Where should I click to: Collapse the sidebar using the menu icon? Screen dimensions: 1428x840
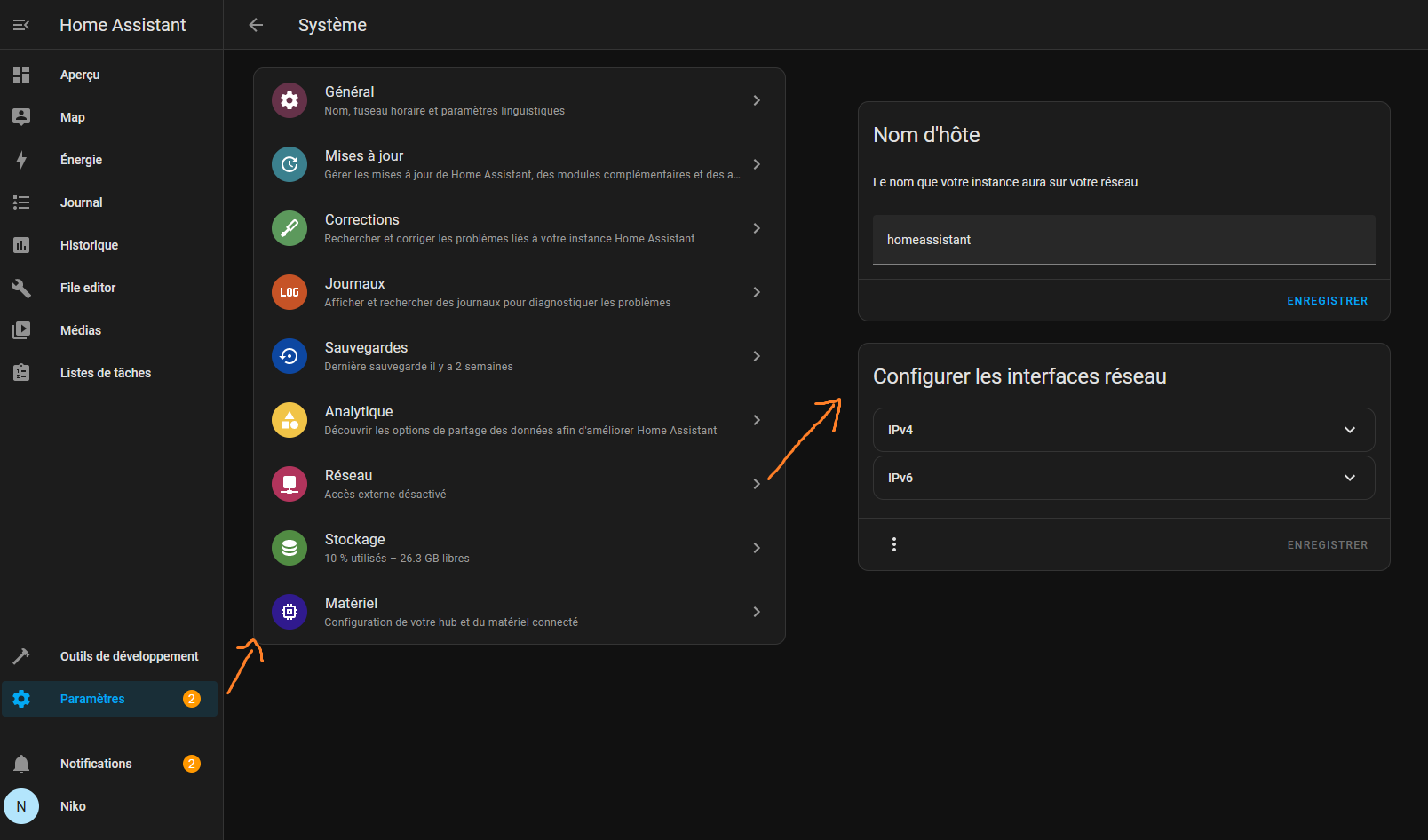pos(21,25)
